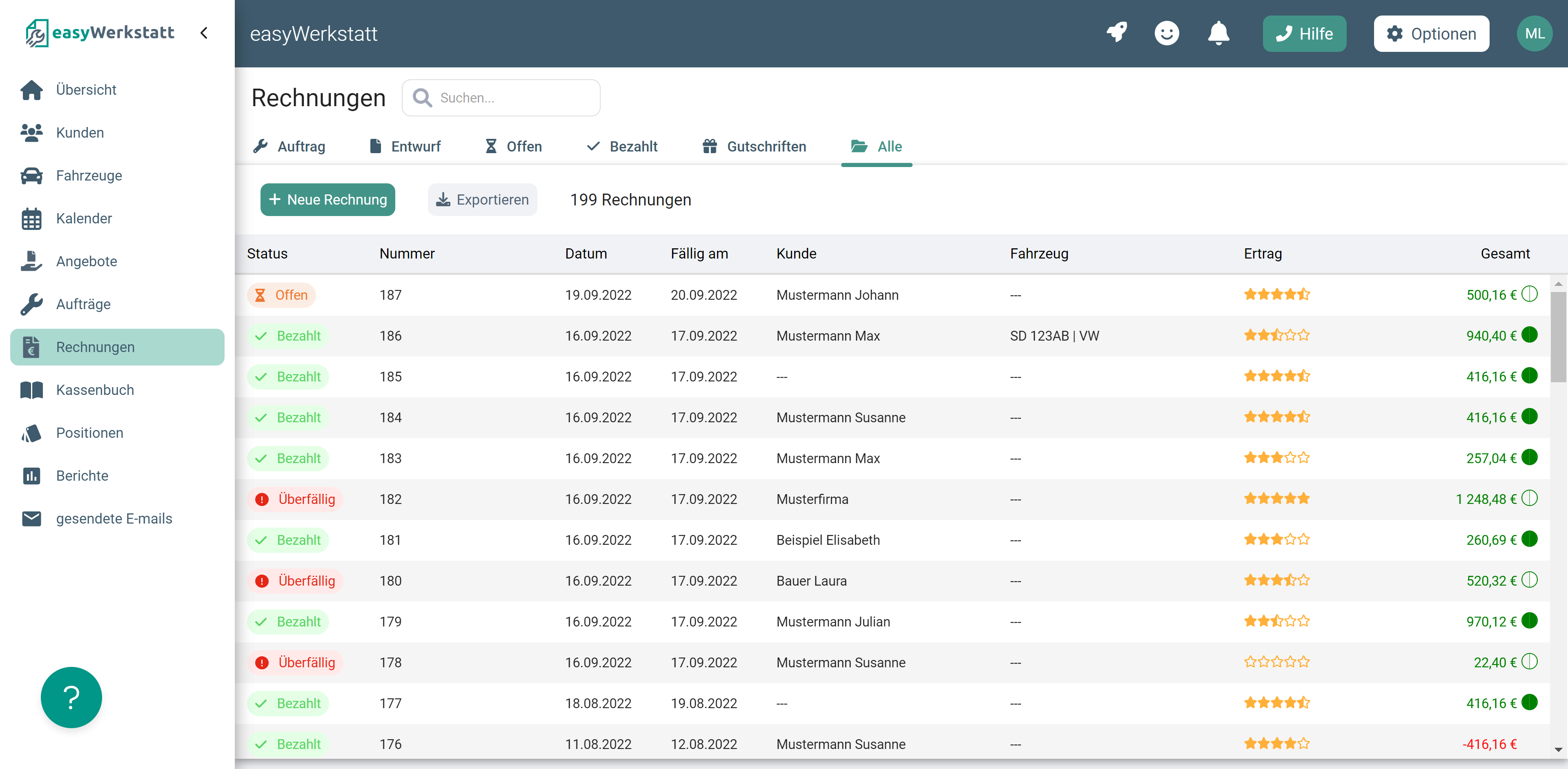Show the Bezahlt invoices tab
Screen dimensions: 1568x769
pos(622,146)
